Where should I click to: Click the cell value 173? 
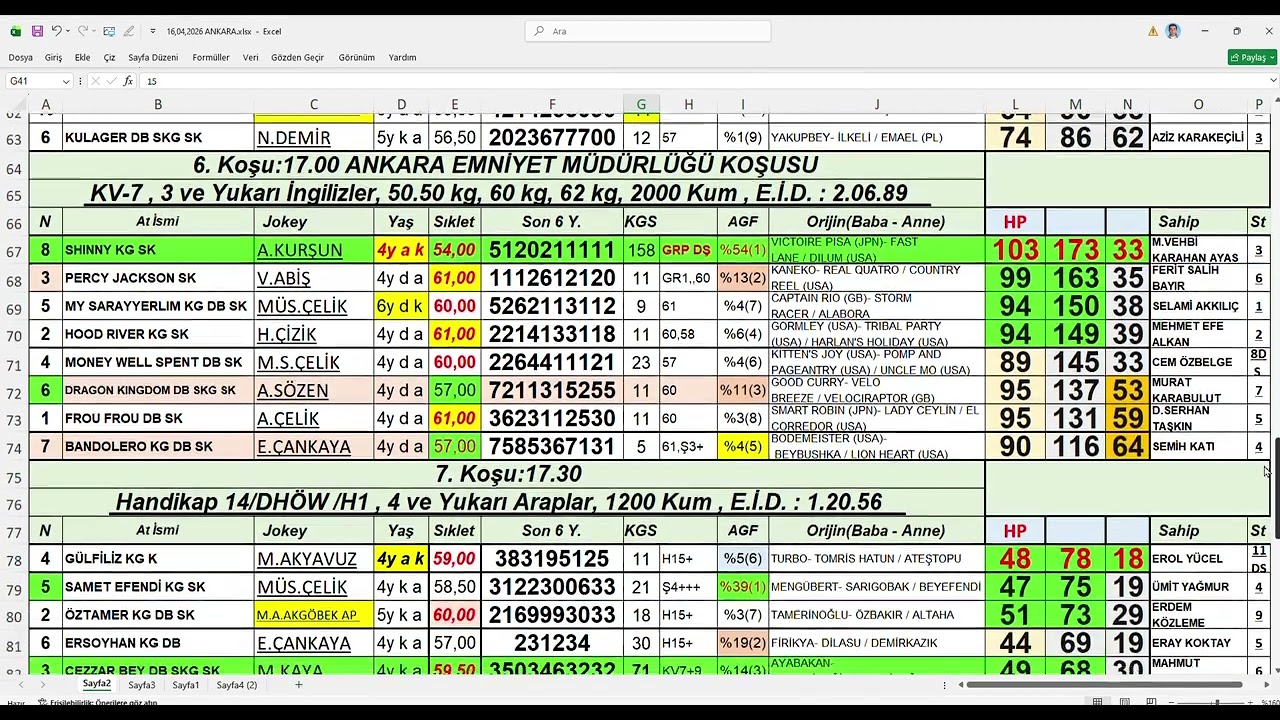1075,250
